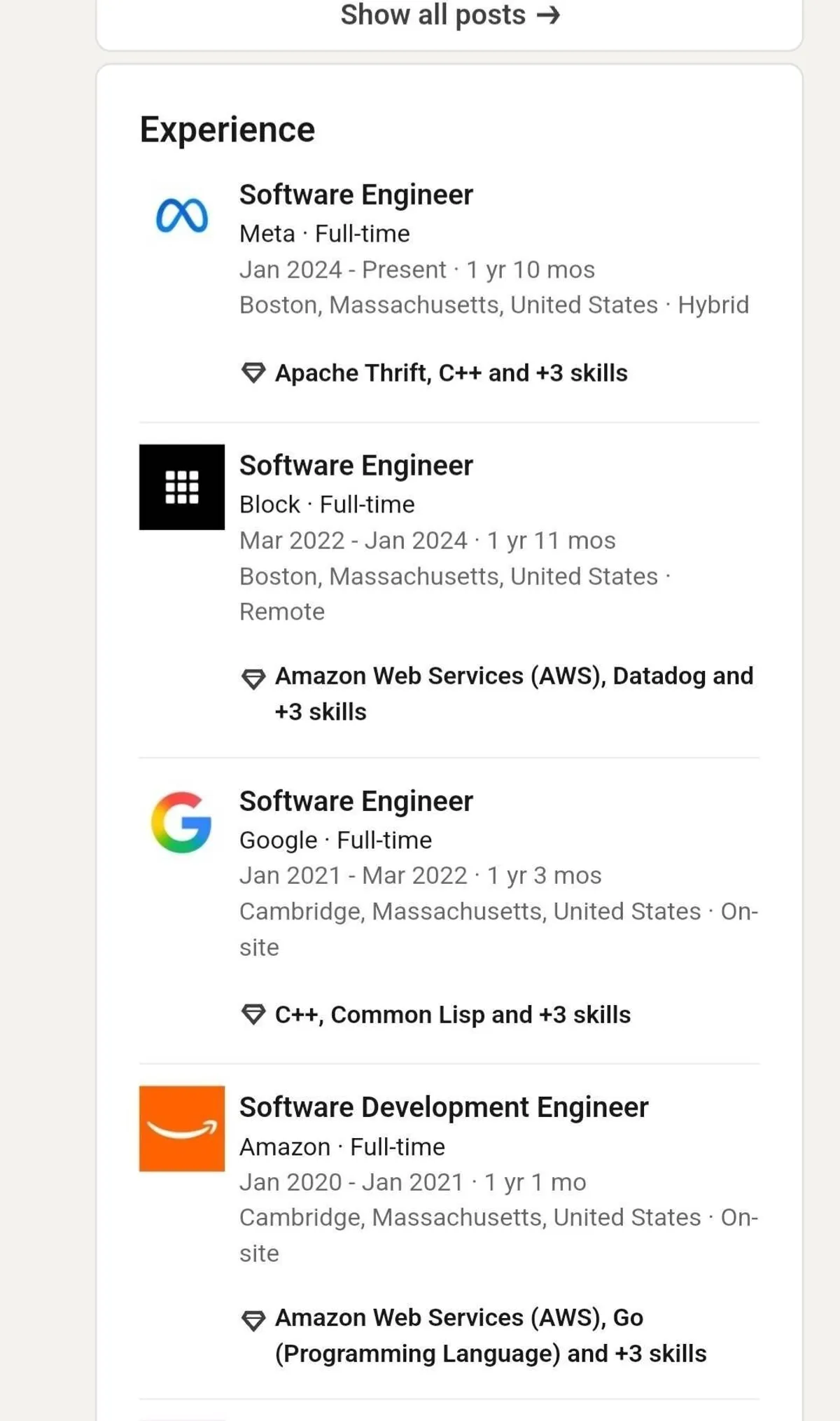This screenshot has width=840, height=1421.
Task: Click the skills diamond icon under Meta
Action: [x=253, y=373]
